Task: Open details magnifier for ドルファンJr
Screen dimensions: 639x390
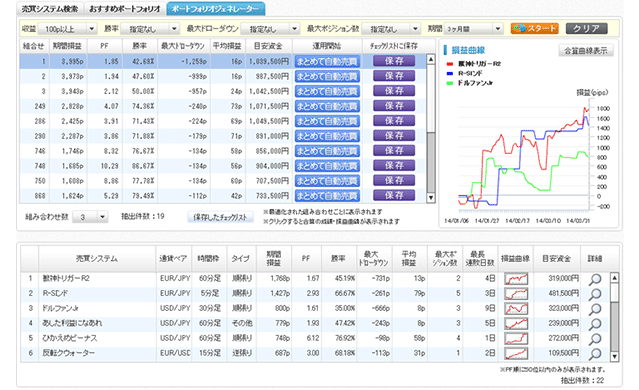Action: (595, 309)
